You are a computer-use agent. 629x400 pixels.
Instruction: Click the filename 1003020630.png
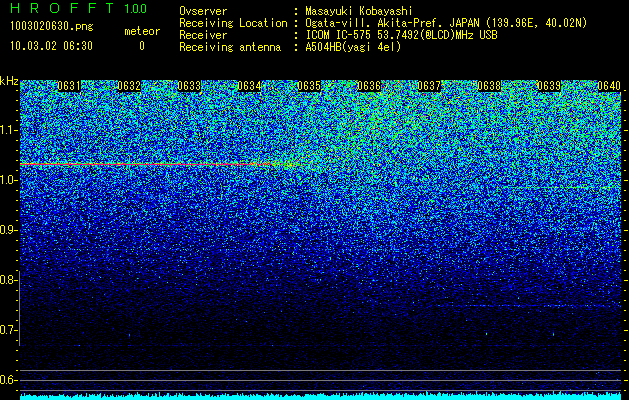pyautogui.click(x=52, y=27)
